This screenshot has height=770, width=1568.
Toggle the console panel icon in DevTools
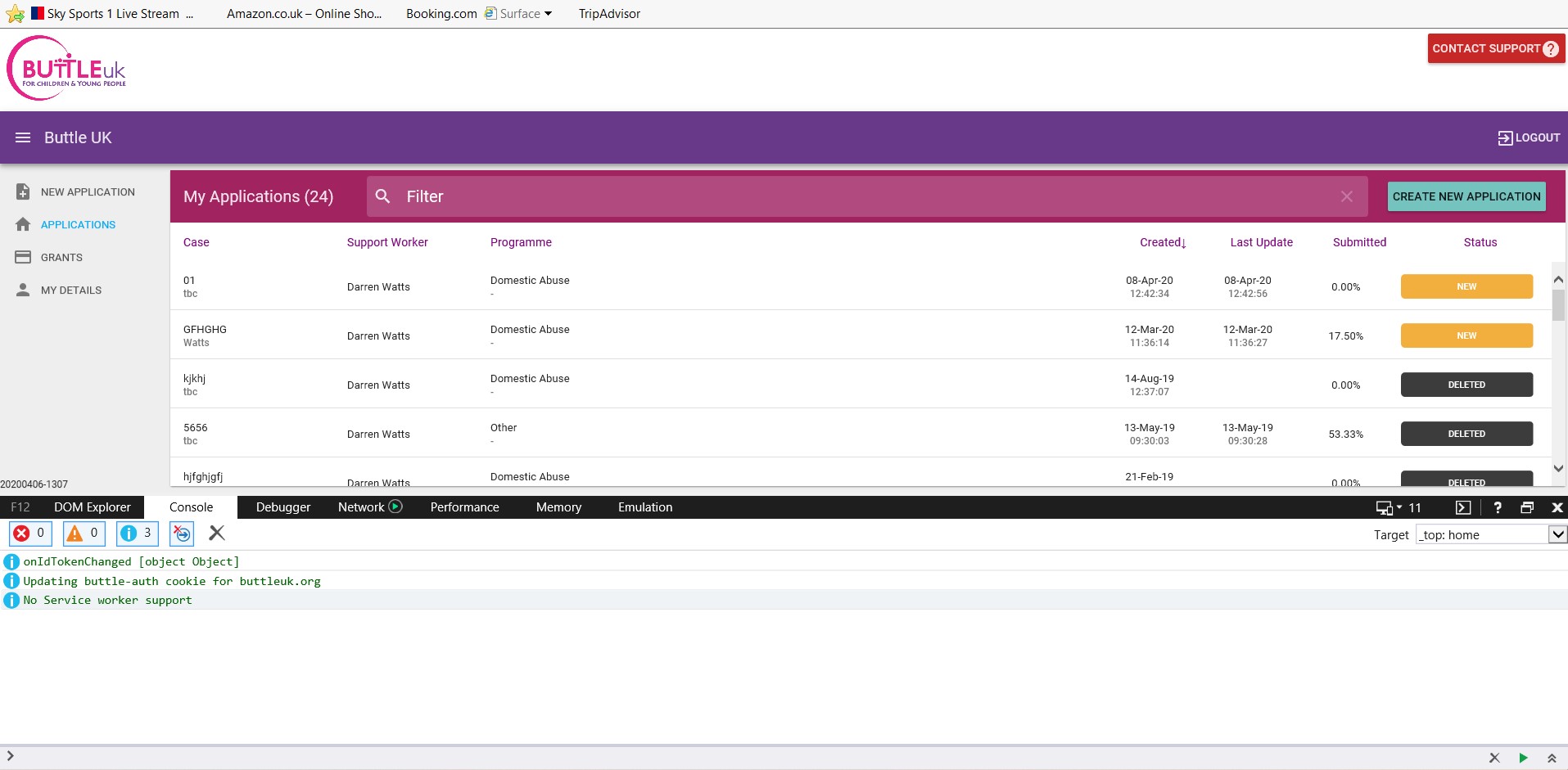click(x=1463, y=507)
